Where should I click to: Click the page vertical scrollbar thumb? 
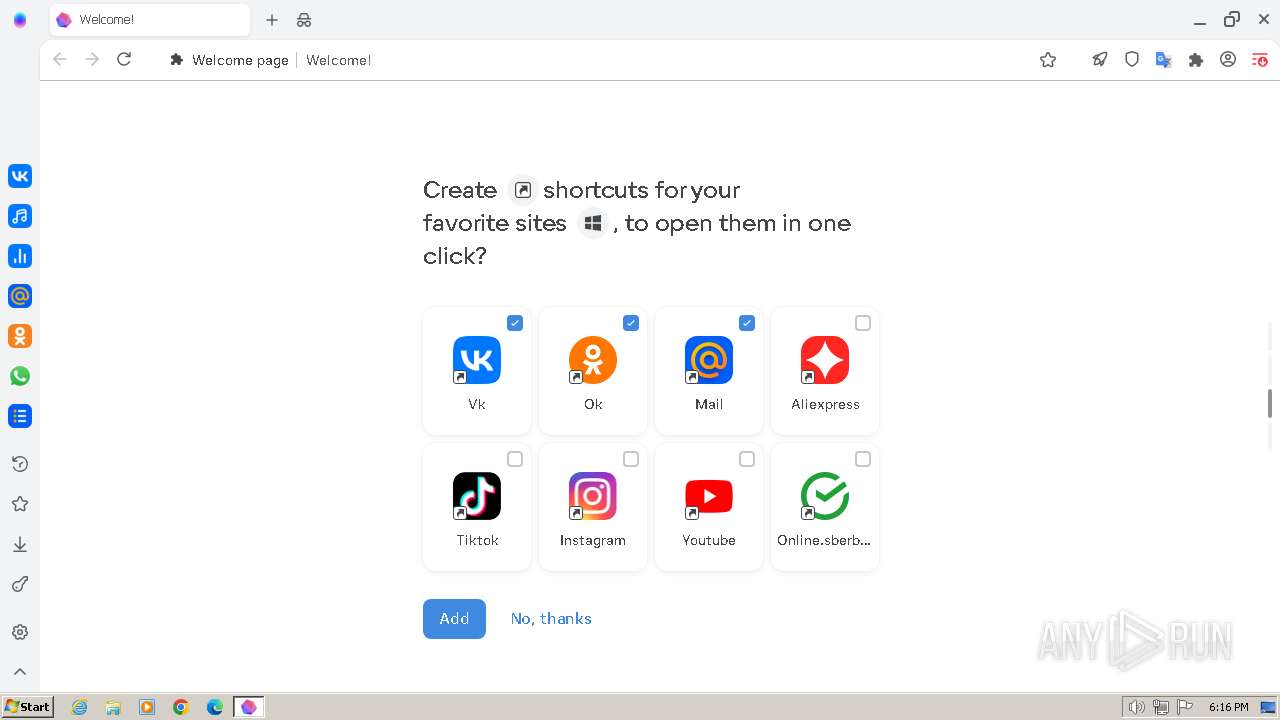click(1270, 403)
